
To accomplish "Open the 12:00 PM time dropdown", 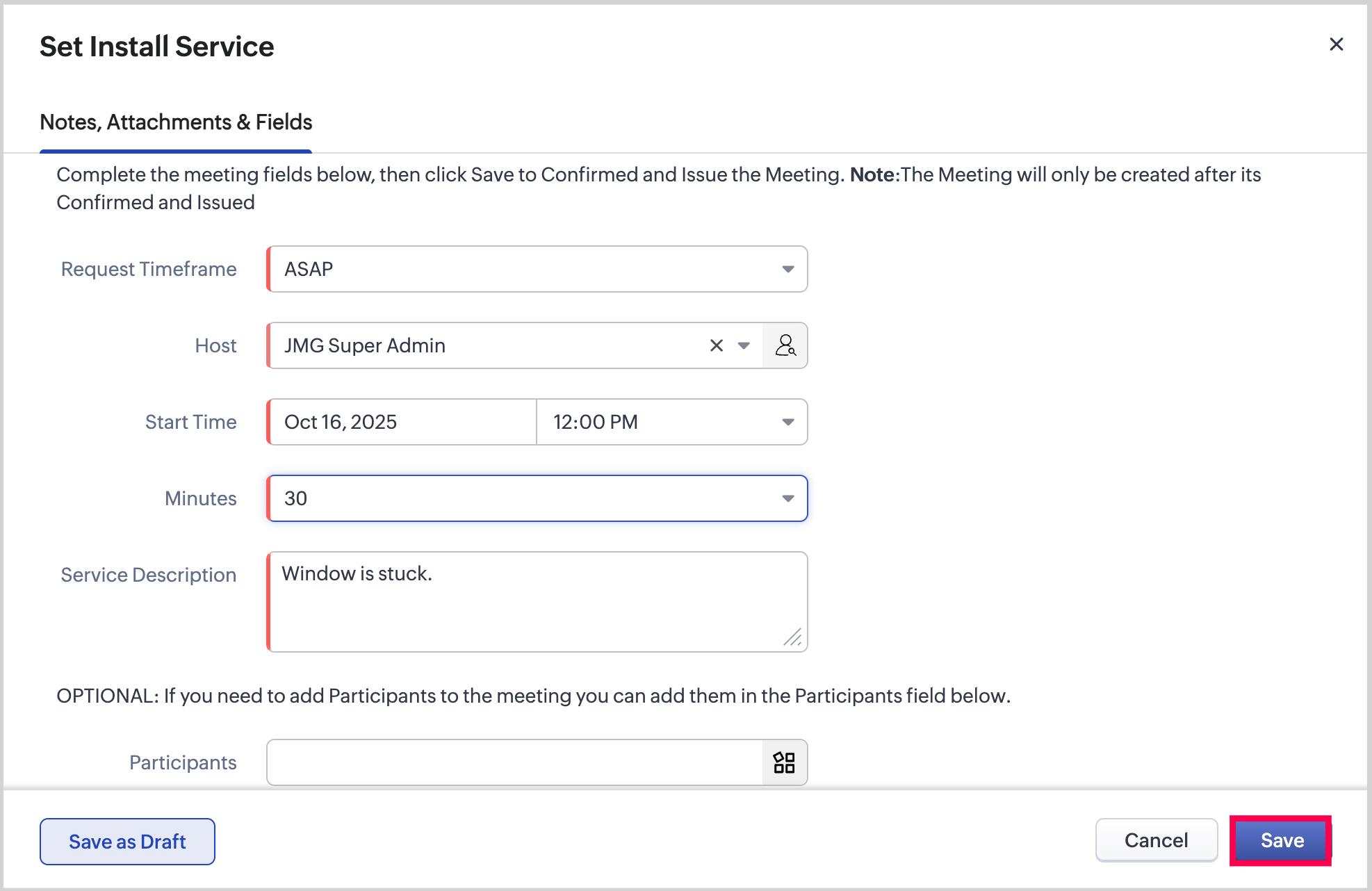I will [x=671, y=422].
